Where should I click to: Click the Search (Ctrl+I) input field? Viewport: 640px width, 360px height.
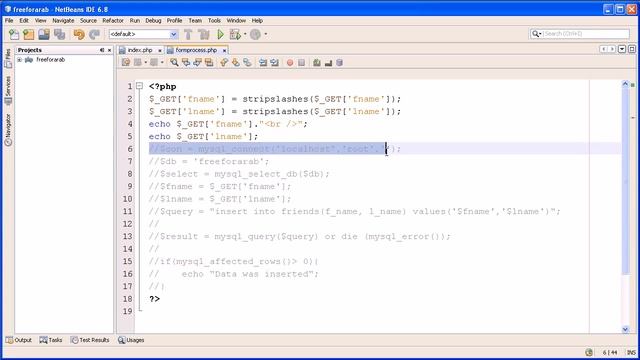pyautogui.click(x=586, y=34)
